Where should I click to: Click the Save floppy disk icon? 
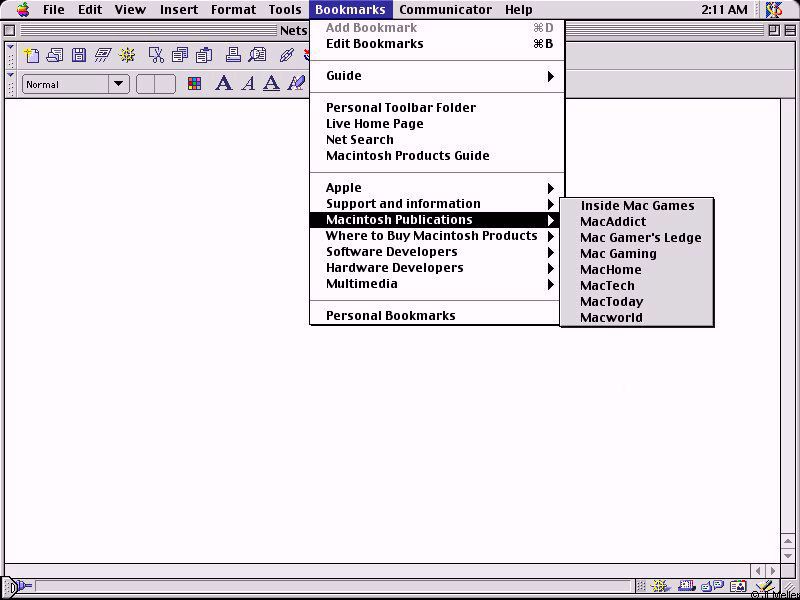[79, 55]
